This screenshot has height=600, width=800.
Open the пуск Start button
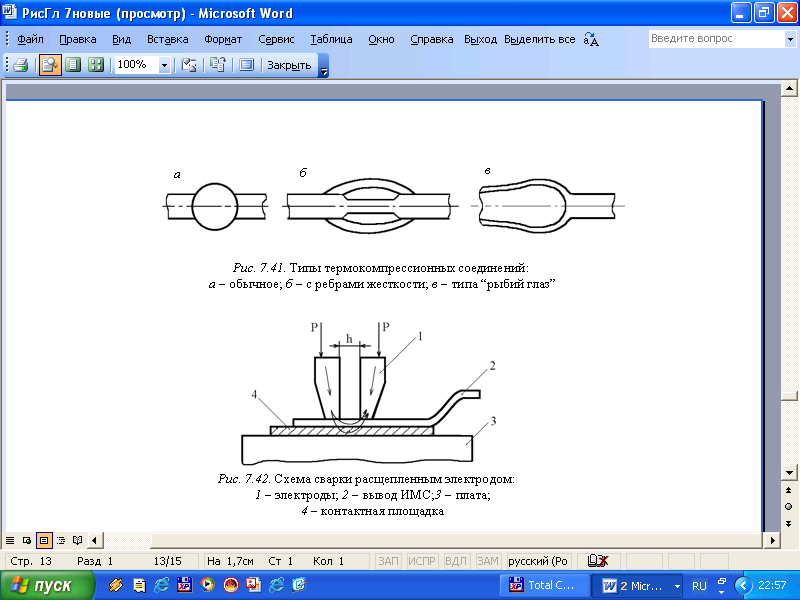click(47, 585)
